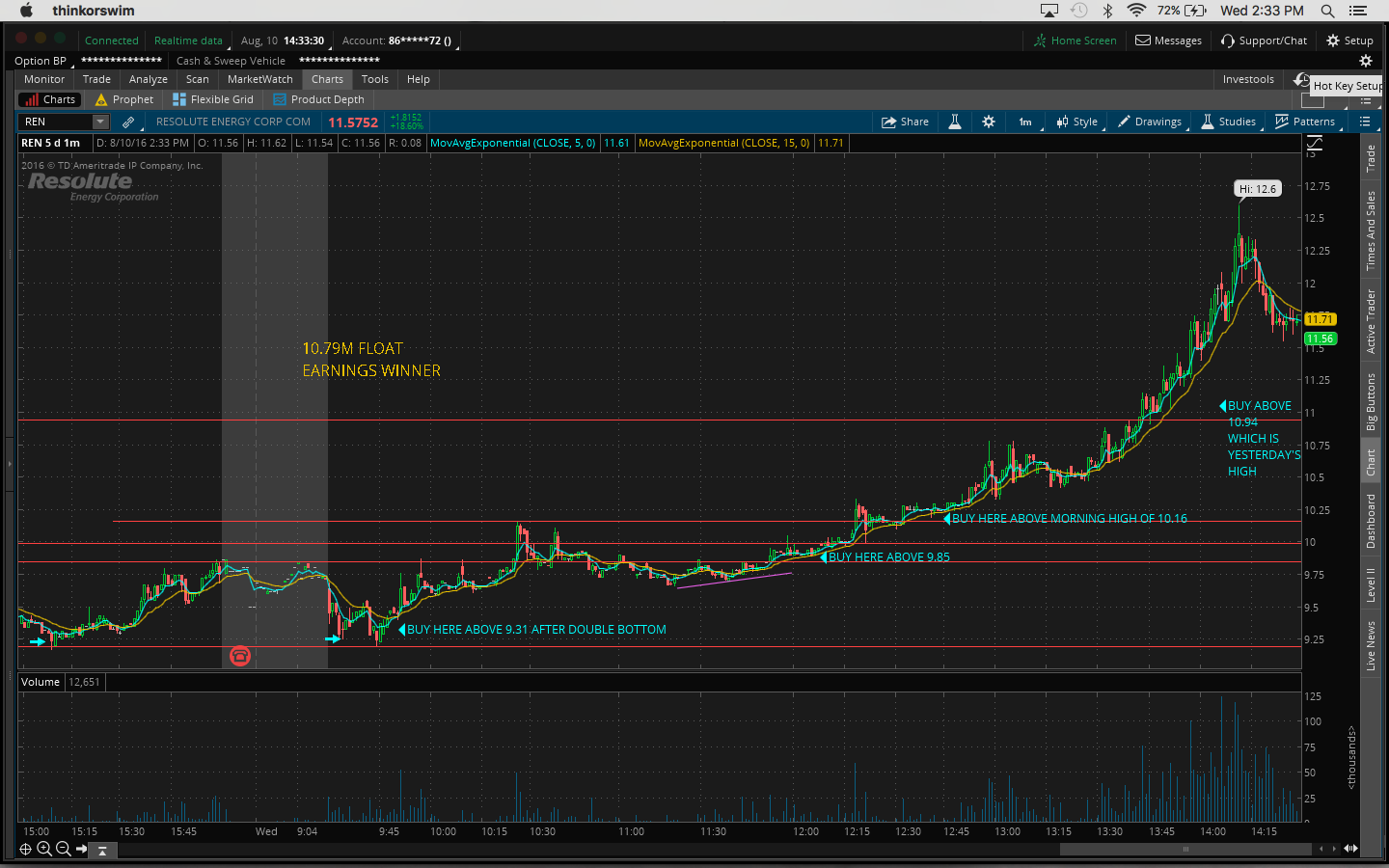Expand the Studies dropdown menu
The width and height of the screenshot is (1389, 868).
point(1229,122)
